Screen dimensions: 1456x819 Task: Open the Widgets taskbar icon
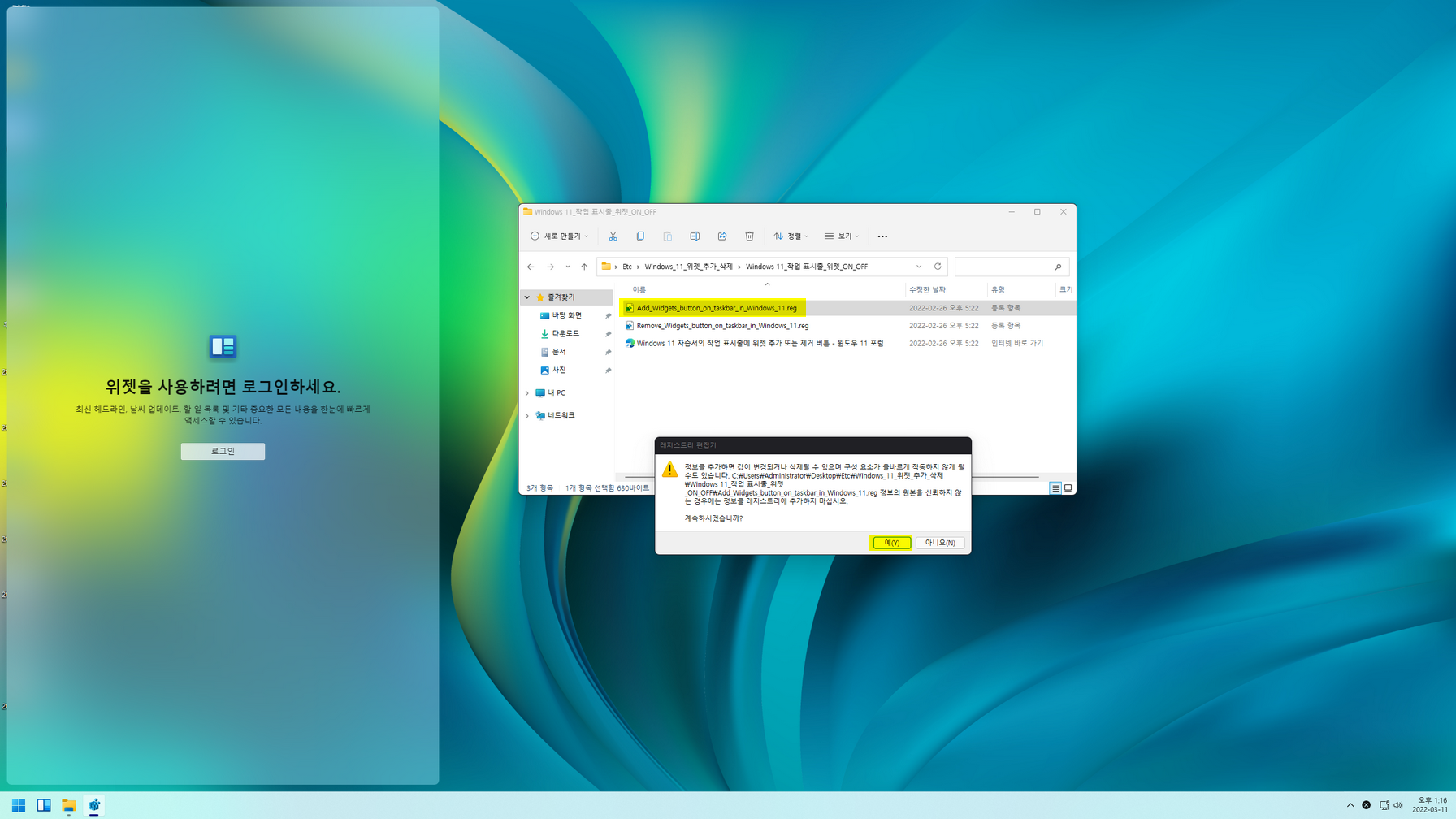[x=44, y=805]
